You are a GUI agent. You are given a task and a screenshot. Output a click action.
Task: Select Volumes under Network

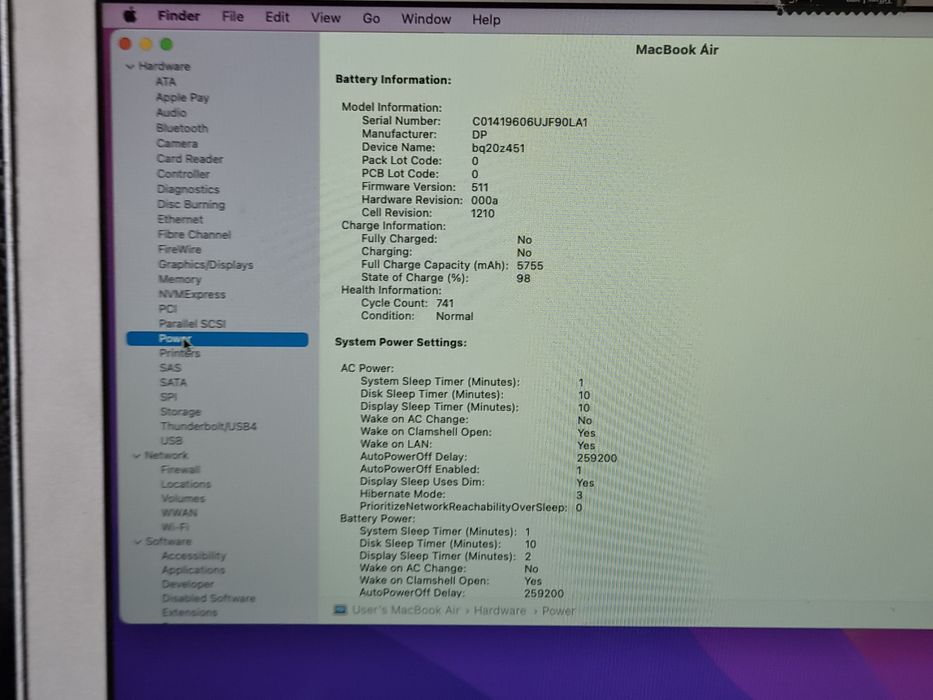183,498
